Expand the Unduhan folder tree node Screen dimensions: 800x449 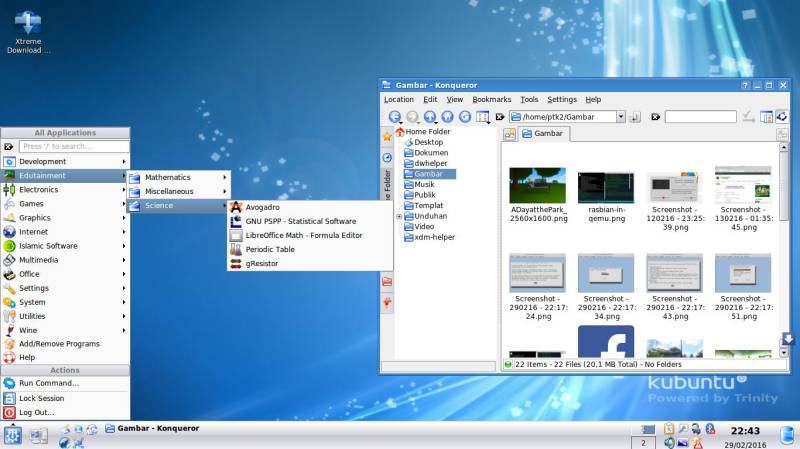400,216
